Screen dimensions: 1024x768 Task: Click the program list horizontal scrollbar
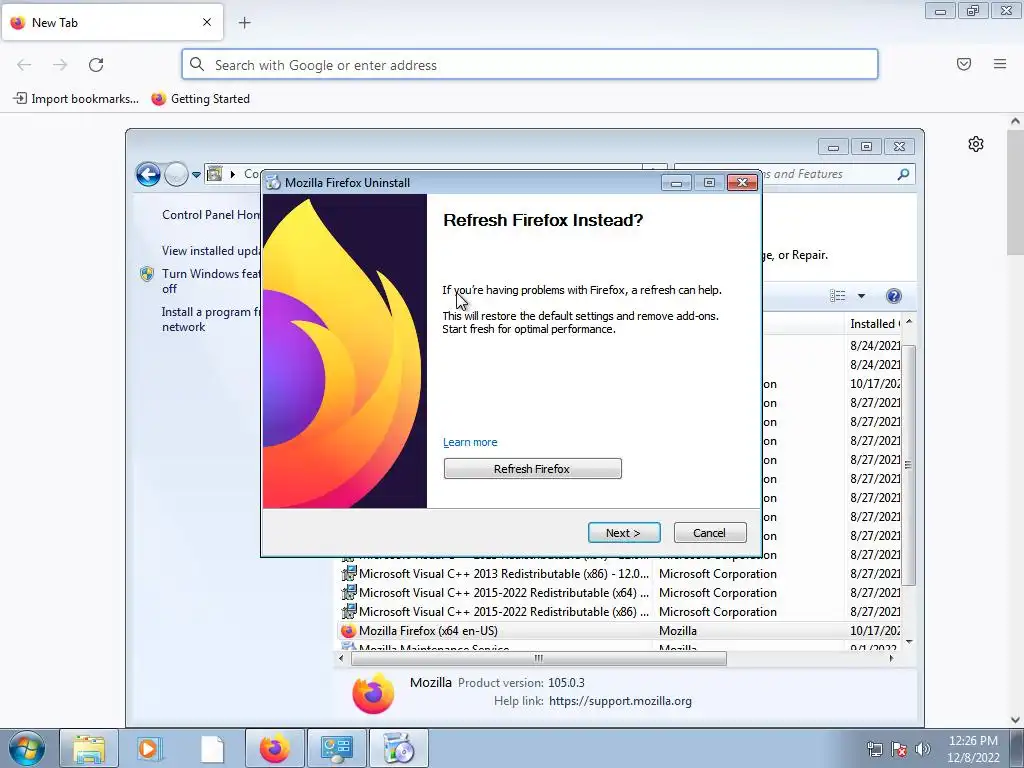click(x=538, y=658)
